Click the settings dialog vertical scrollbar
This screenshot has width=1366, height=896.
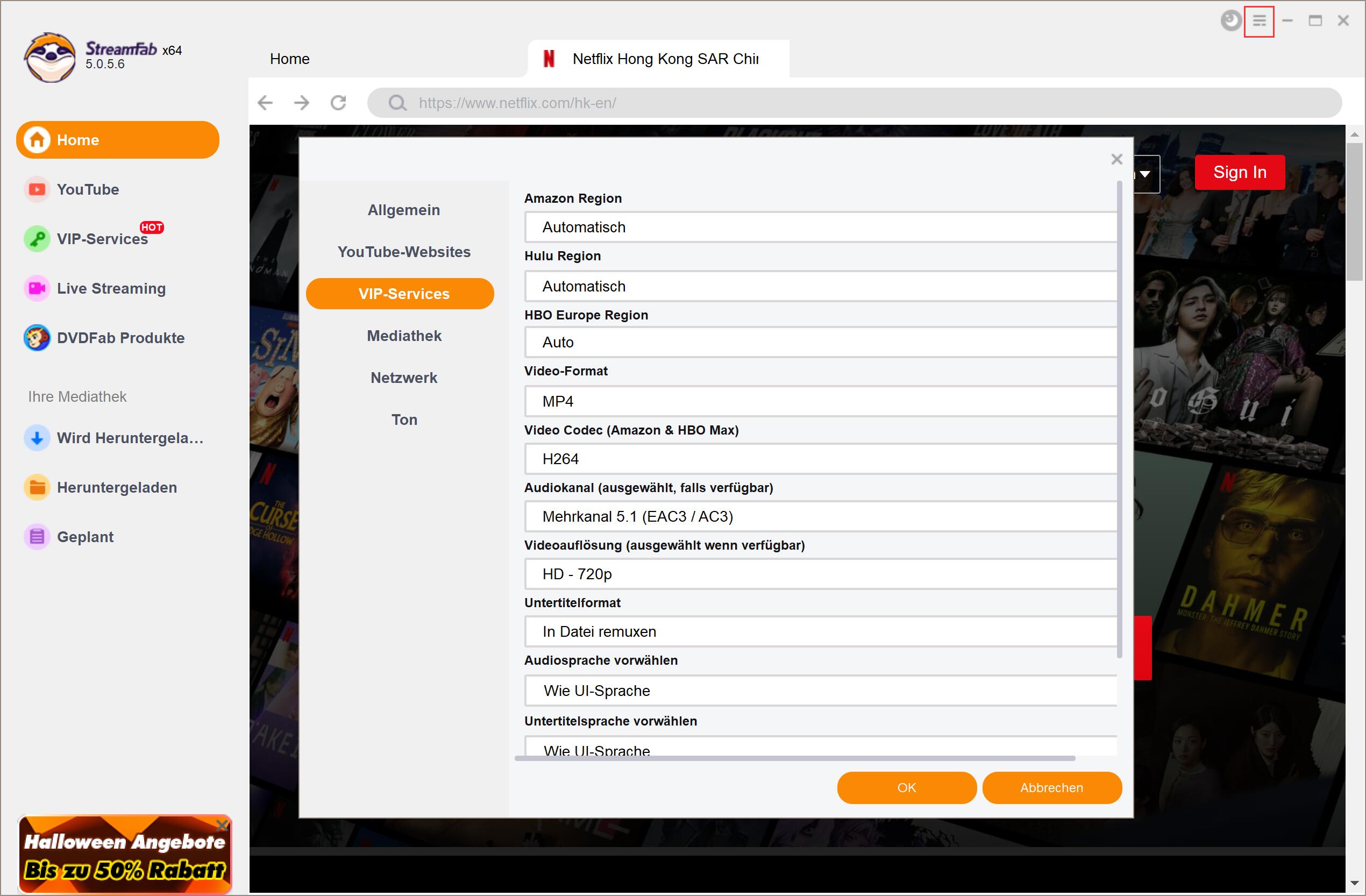[1119, 420]
